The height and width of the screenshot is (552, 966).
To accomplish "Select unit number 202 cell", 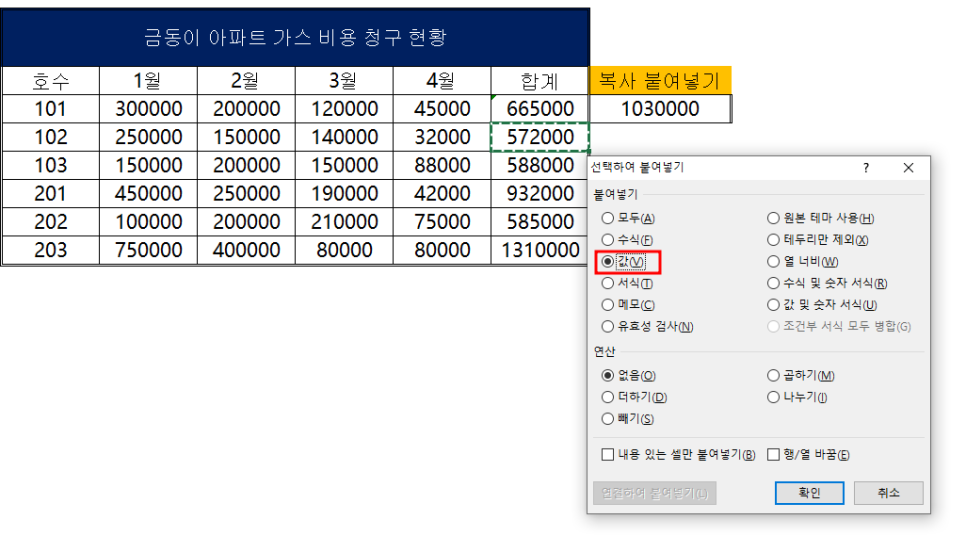I will pyautogui.click(x=51, y=222).
